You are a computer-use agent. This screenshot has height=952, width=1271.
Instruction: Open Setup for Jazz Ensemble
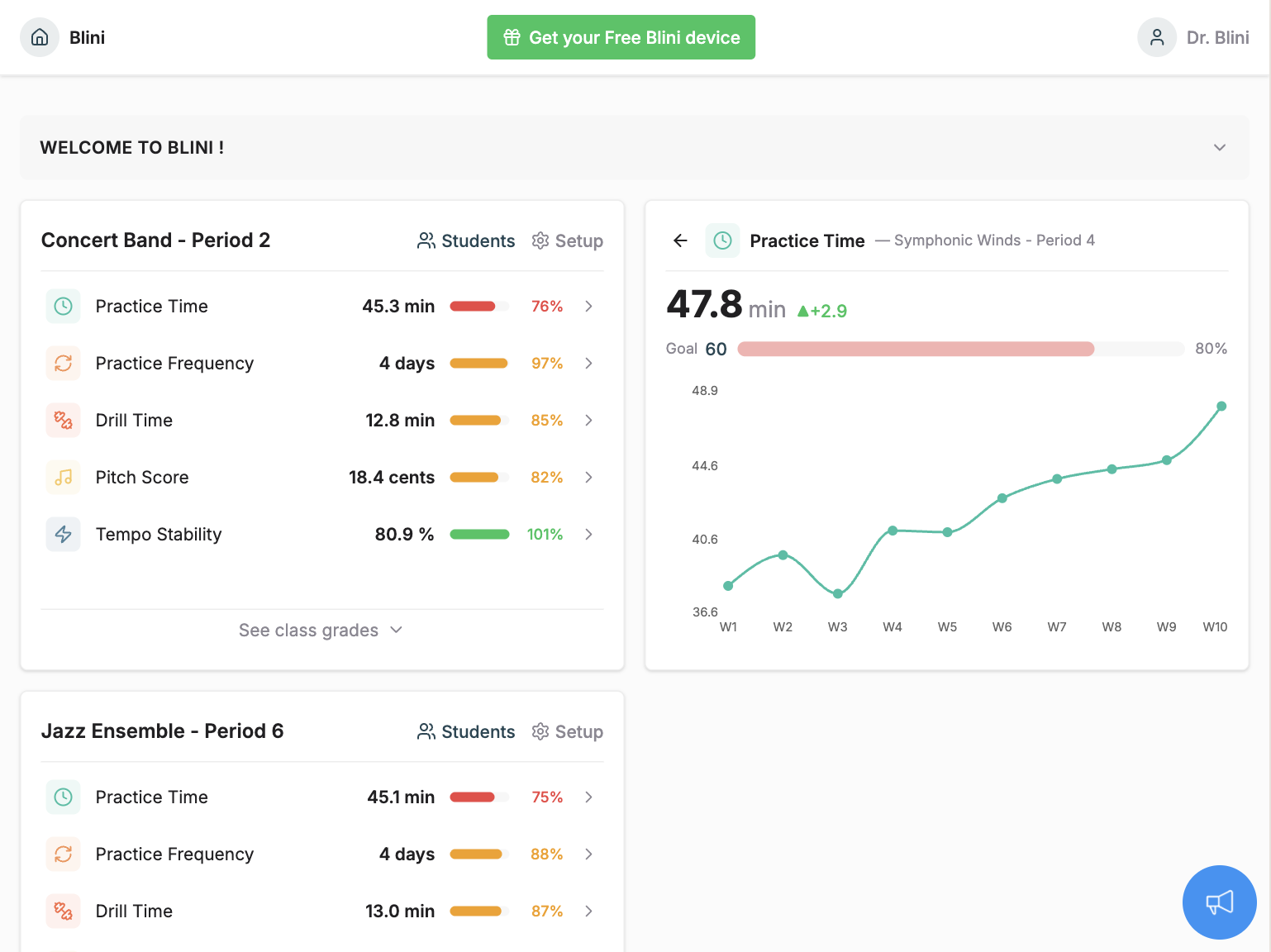[x=567, y=731]
